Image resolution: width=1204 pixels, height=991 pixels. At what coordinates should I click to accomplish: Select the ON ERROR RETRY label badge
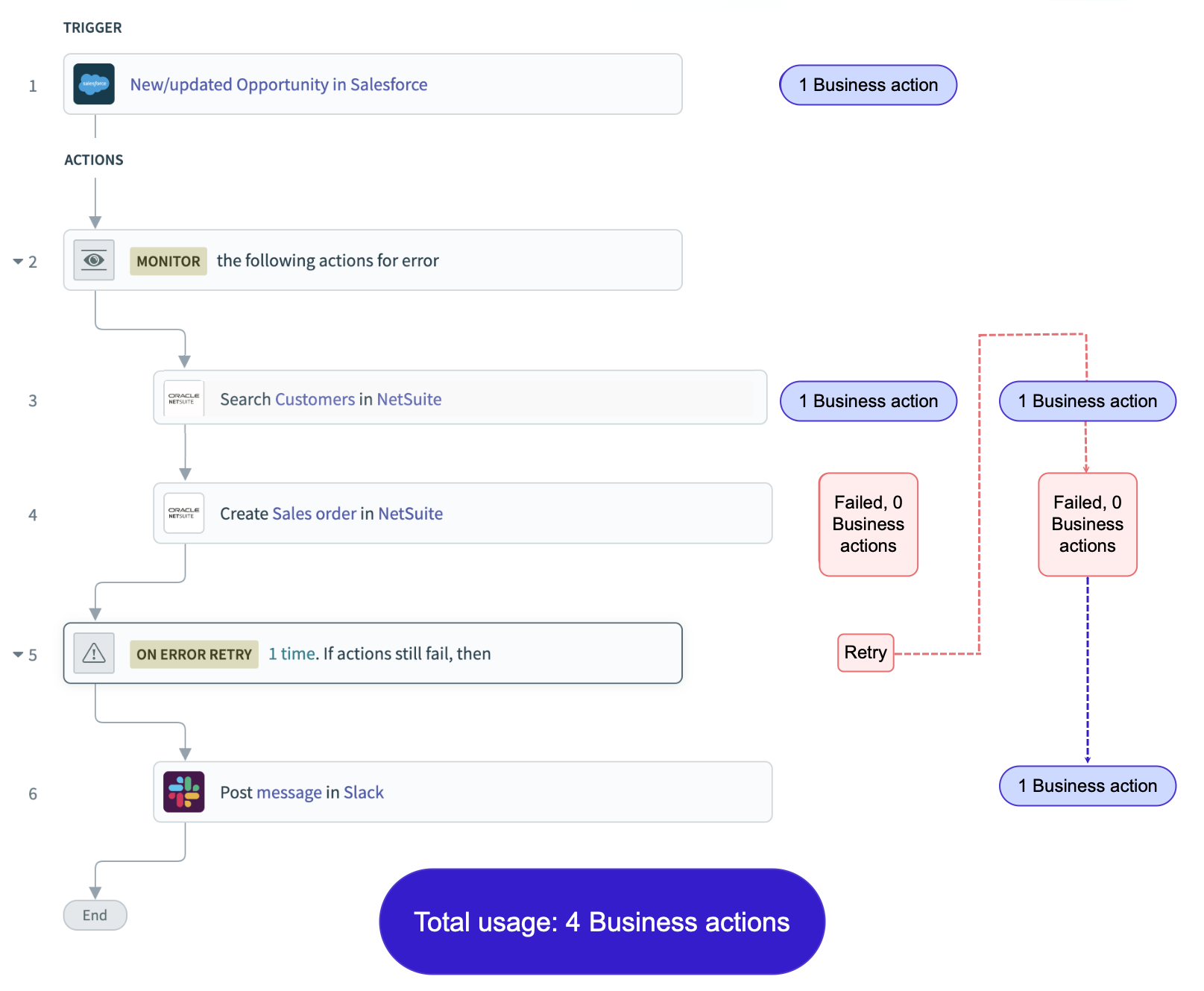tap(194, 655)
